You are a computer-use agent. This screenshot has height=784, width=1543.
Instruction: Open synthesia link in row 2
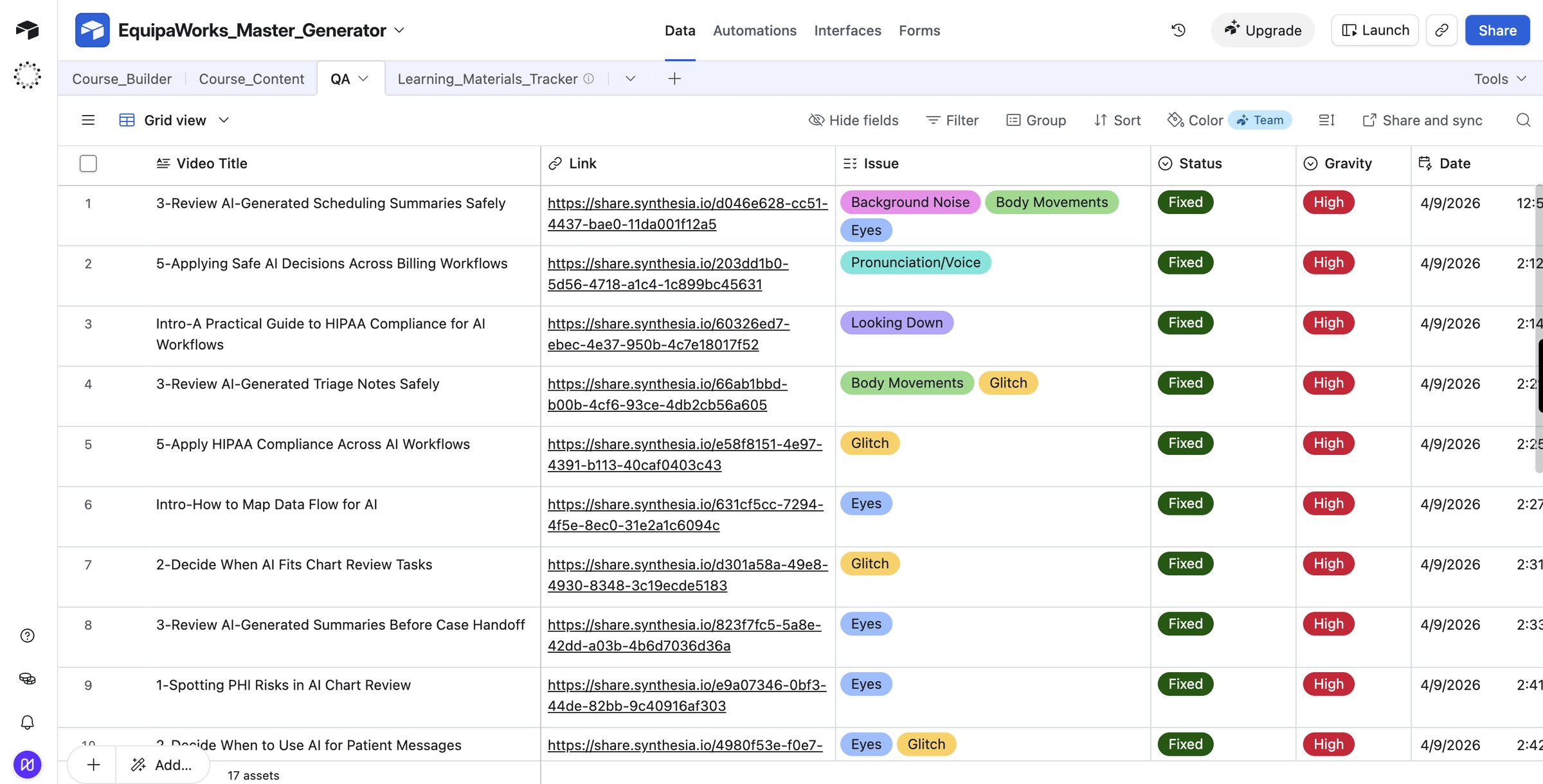pyautogui.click(x=668, y=274)
